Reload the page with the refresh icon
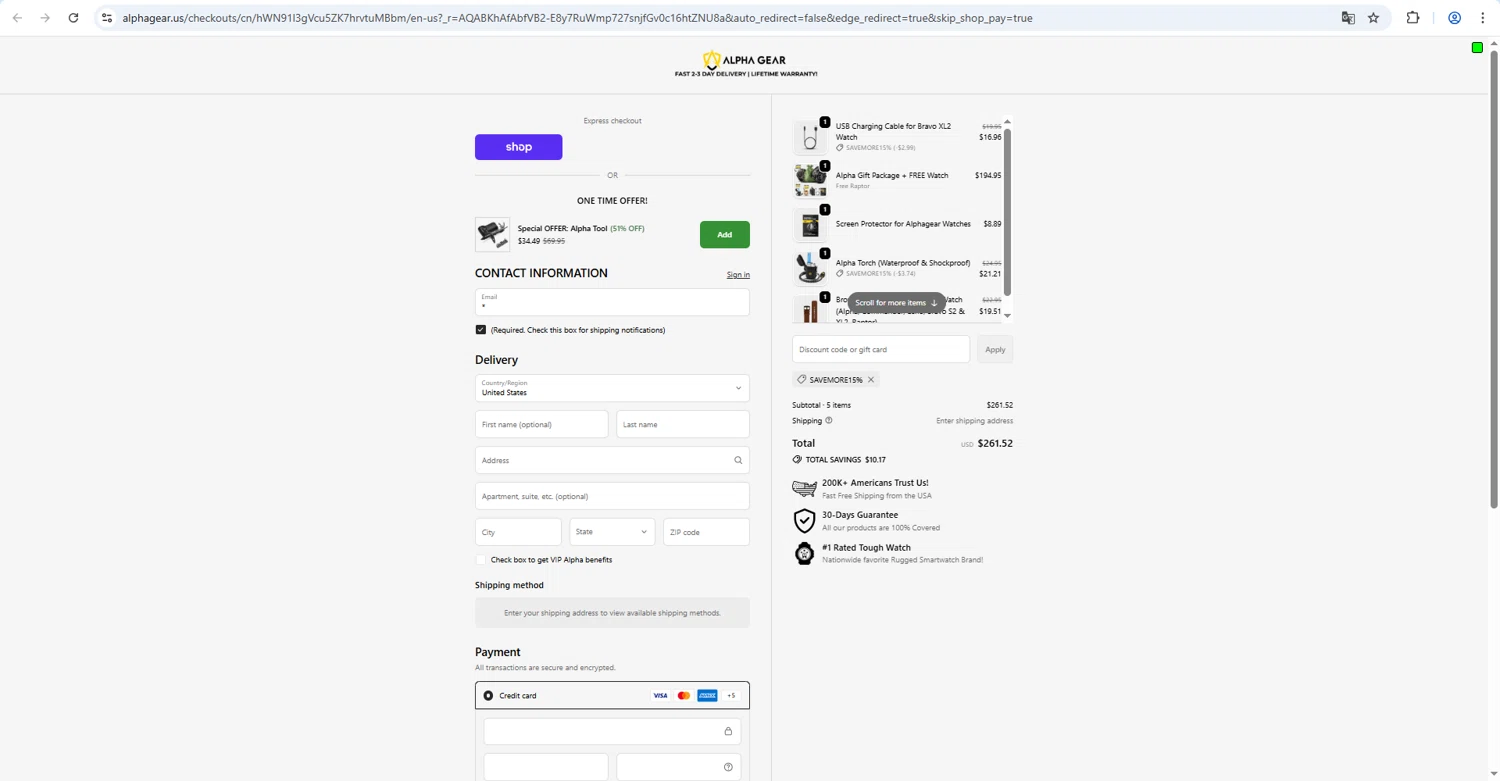 click(x=73, y=18)
